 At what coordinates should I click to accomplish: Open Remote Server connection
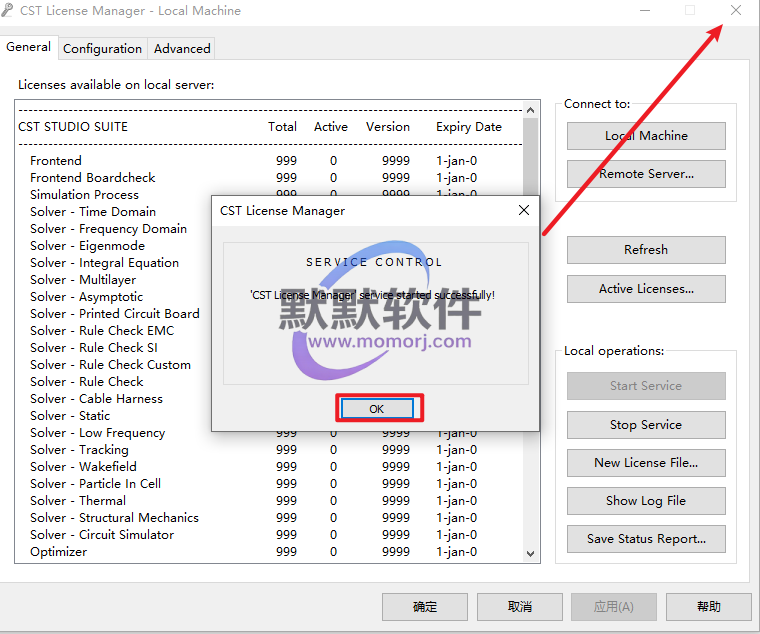[646, 174]
